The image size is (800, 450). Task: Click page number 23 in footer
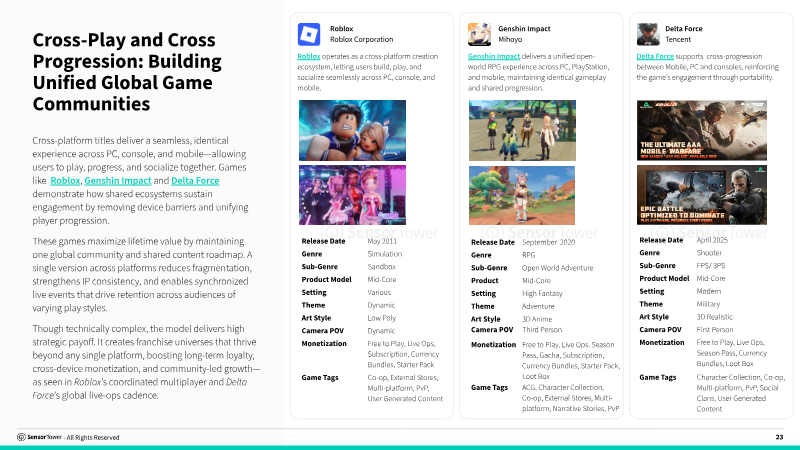pos(779,437)
